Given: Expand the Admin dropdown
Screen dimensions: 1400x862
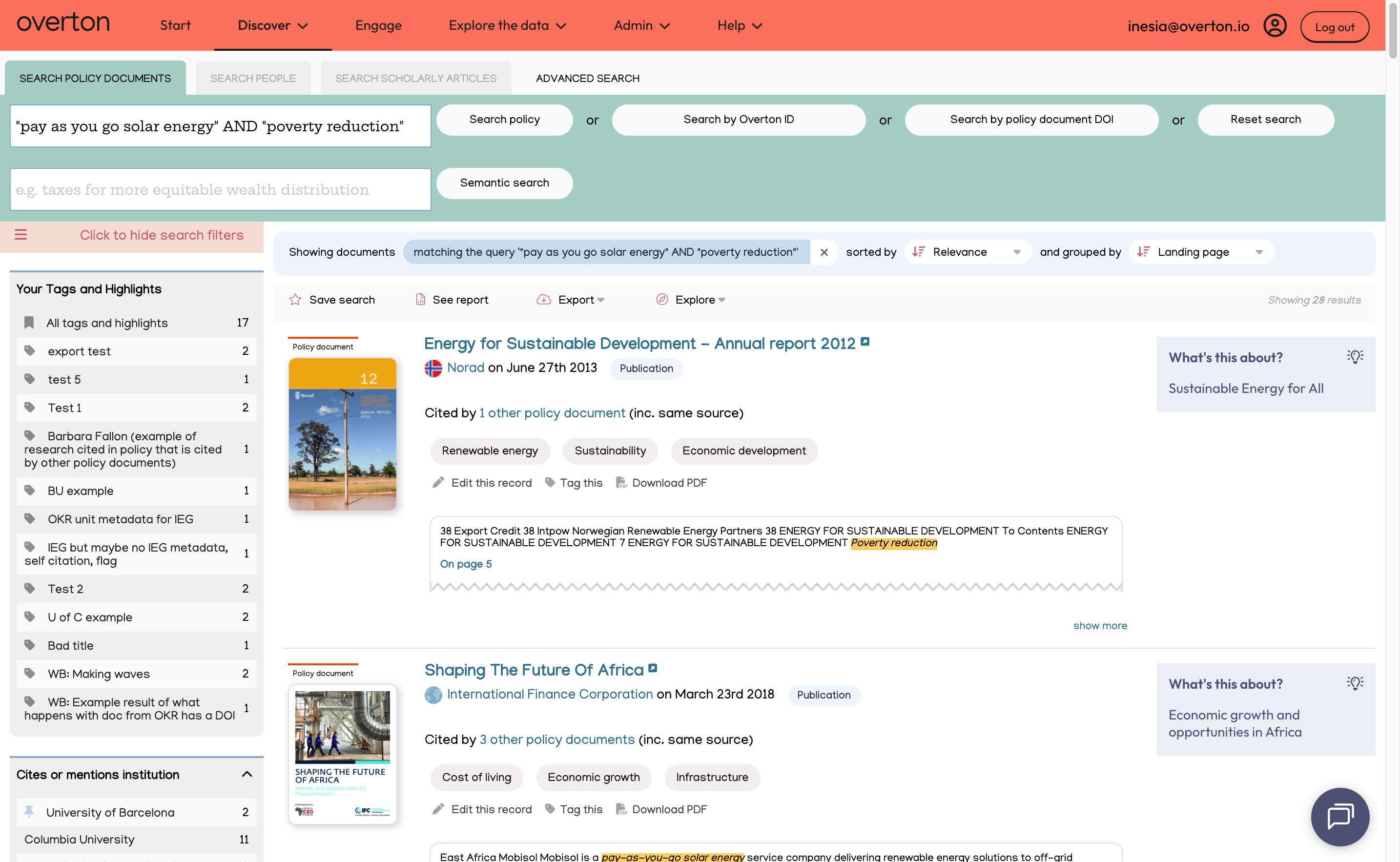Looking at the screenshot, I should (x=641, y=26).
